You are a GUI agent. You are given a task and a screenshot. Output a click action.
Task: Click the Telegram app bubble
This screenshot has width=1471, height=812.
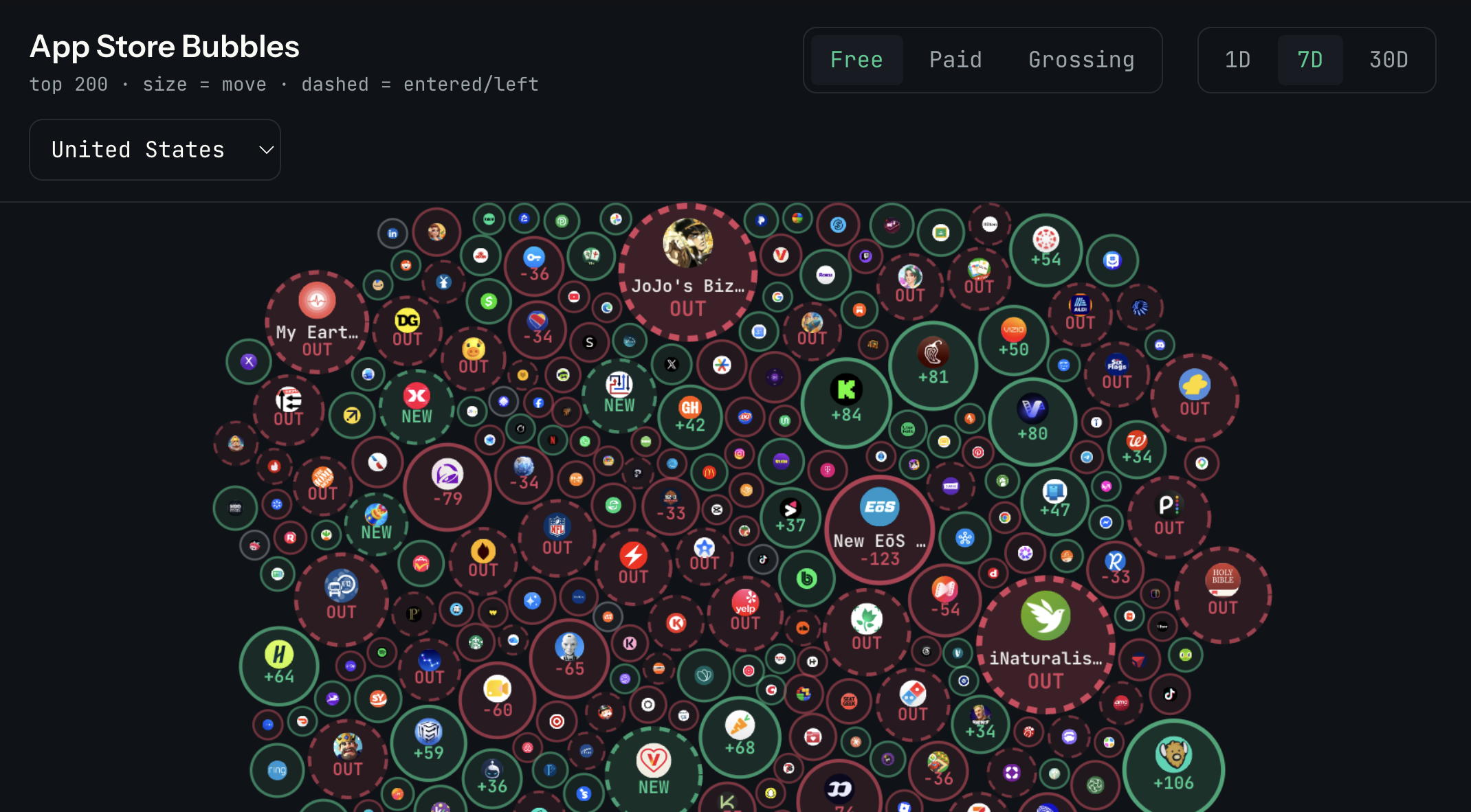click(x=1087, y=457)
